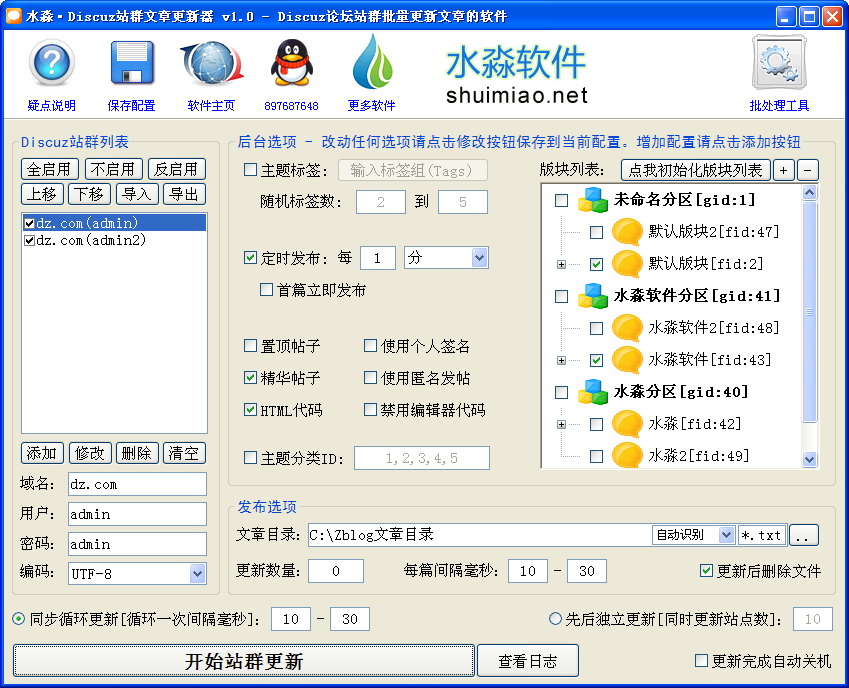The image size is (849, 688).
Task: Toggle 更新后删除文件 checkbox
Action: click(706, 571)
